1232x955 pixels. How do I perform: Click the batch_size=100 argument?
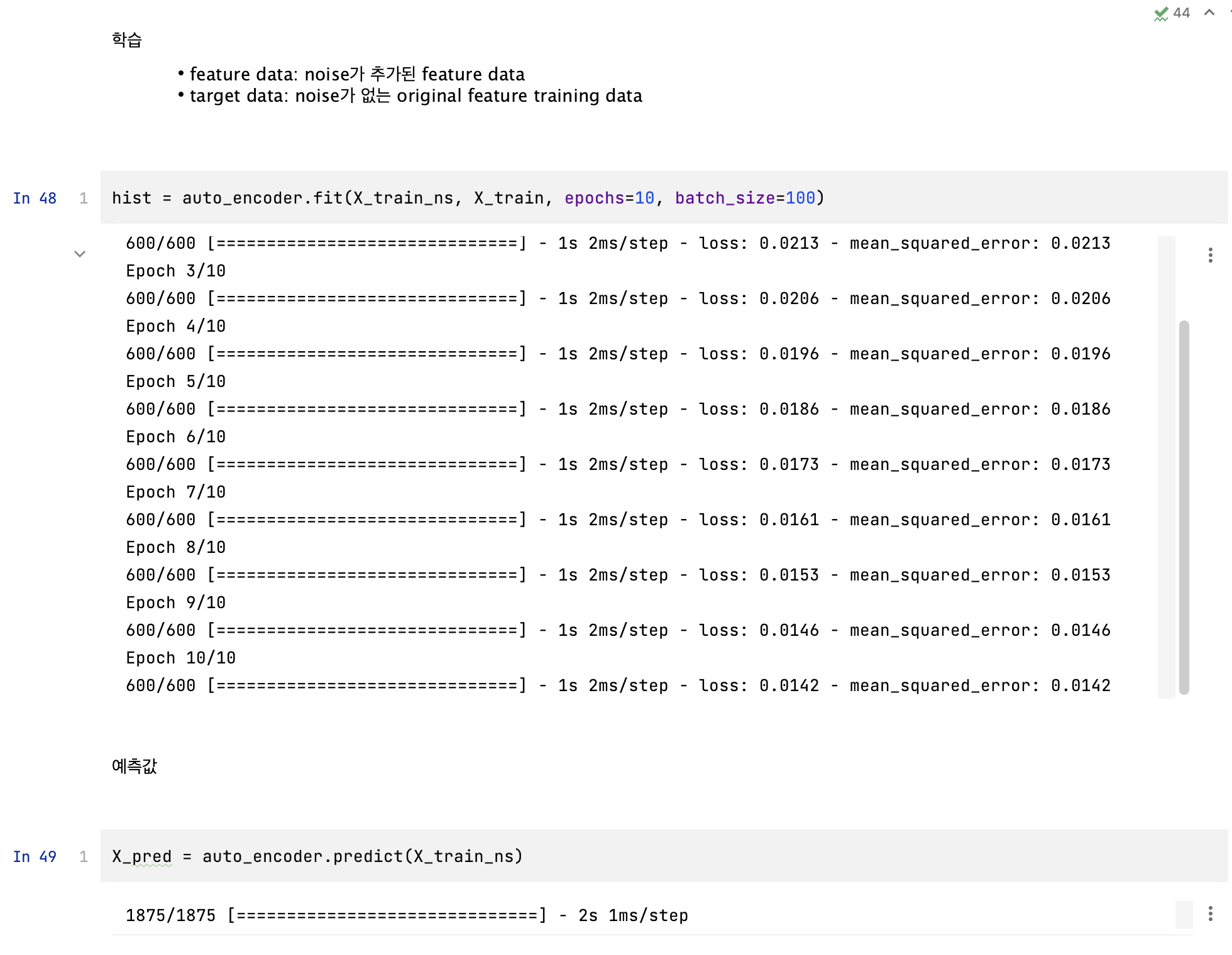pyautogui.click(x=744, y=199)
